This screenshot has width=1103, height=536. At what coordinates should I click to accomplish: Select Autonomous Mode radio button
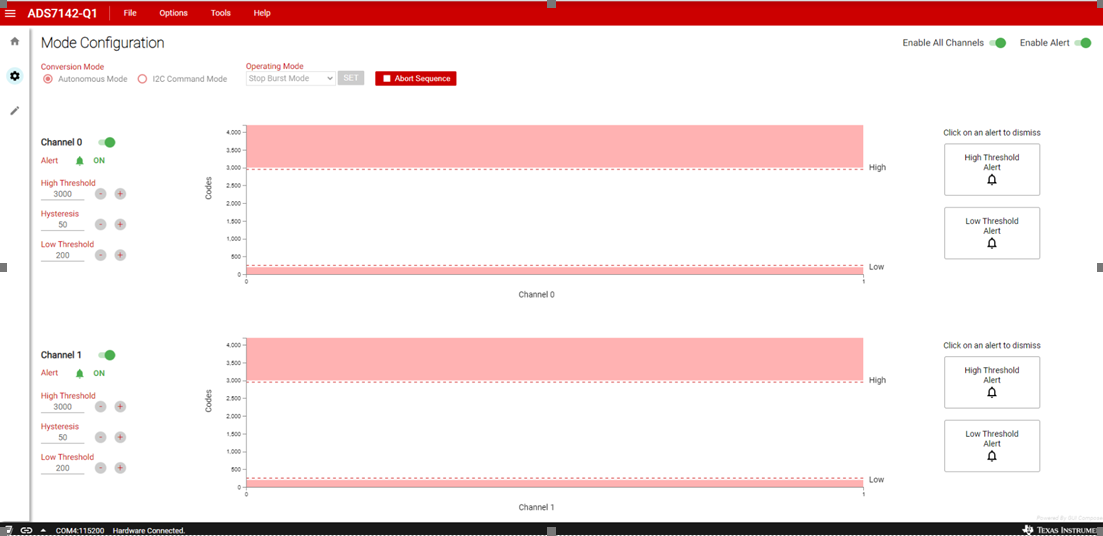pyautogui.click(x=48, y=79)
